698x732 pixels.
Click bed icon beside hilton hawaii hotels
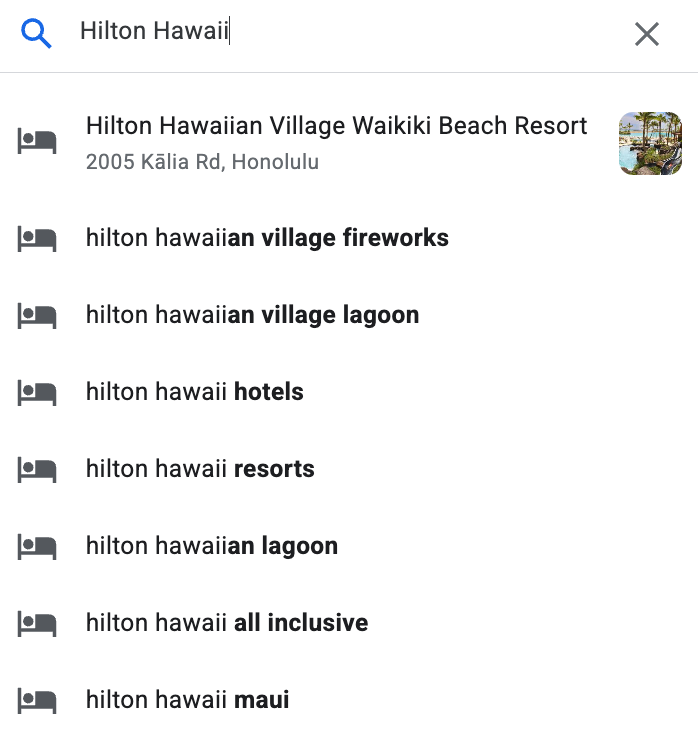pos(37,392)
